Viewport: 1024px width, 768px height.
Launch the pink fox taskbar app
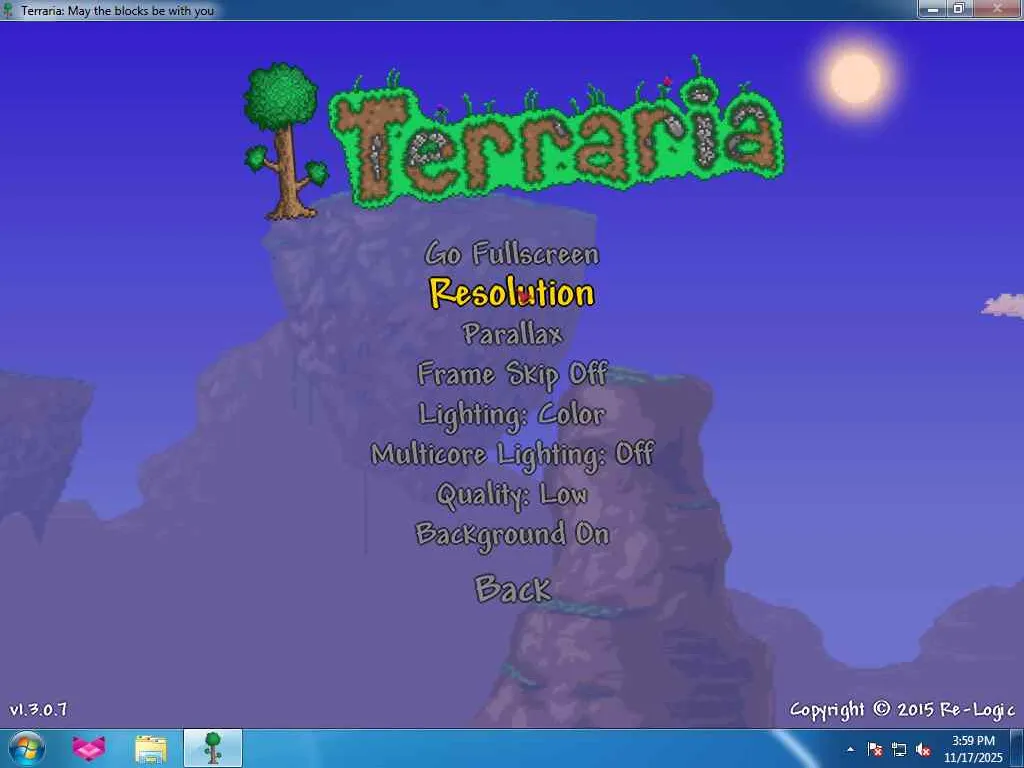89,748
